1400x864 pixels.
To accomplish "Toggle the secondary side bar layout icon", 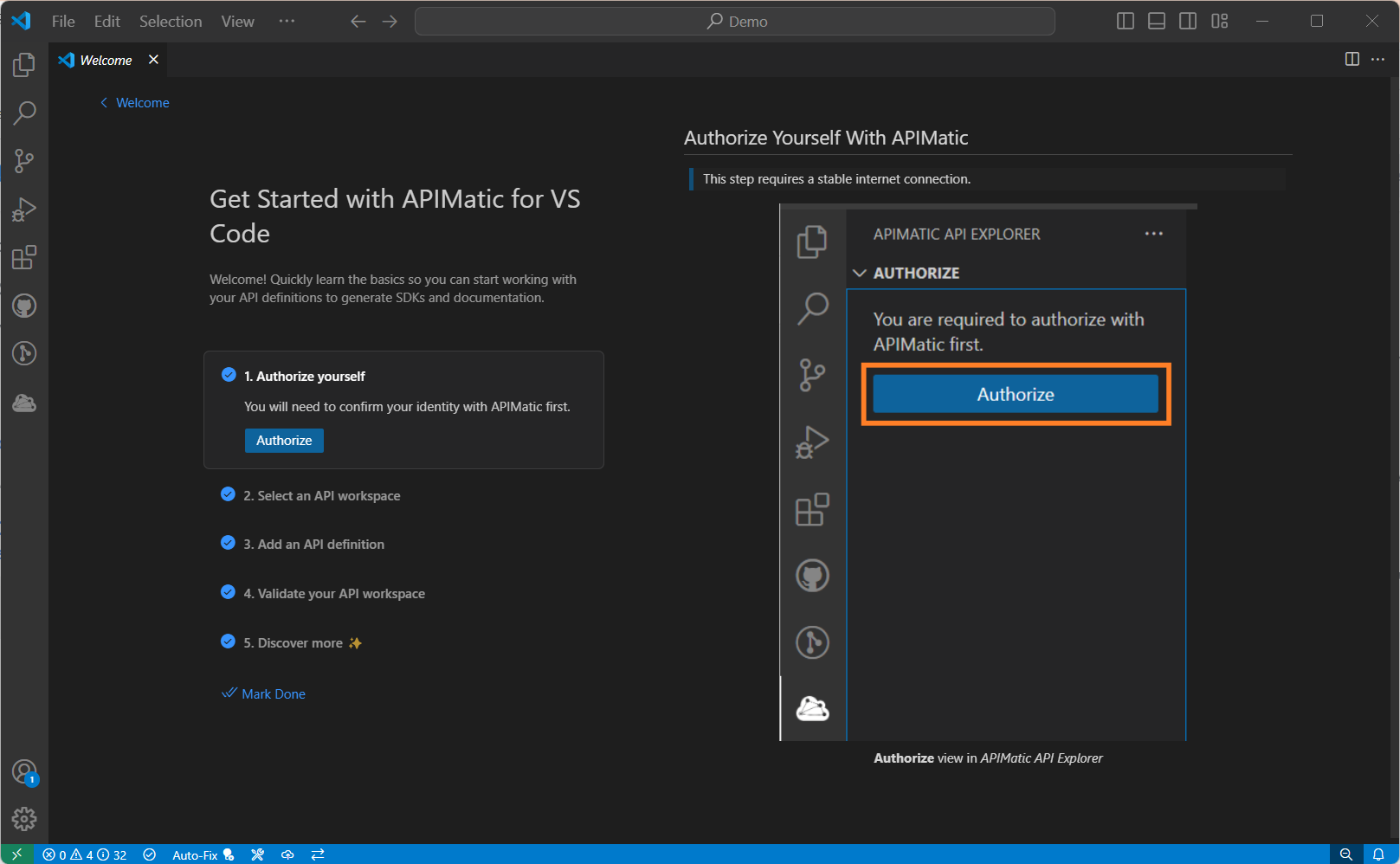I will 1188,21.
